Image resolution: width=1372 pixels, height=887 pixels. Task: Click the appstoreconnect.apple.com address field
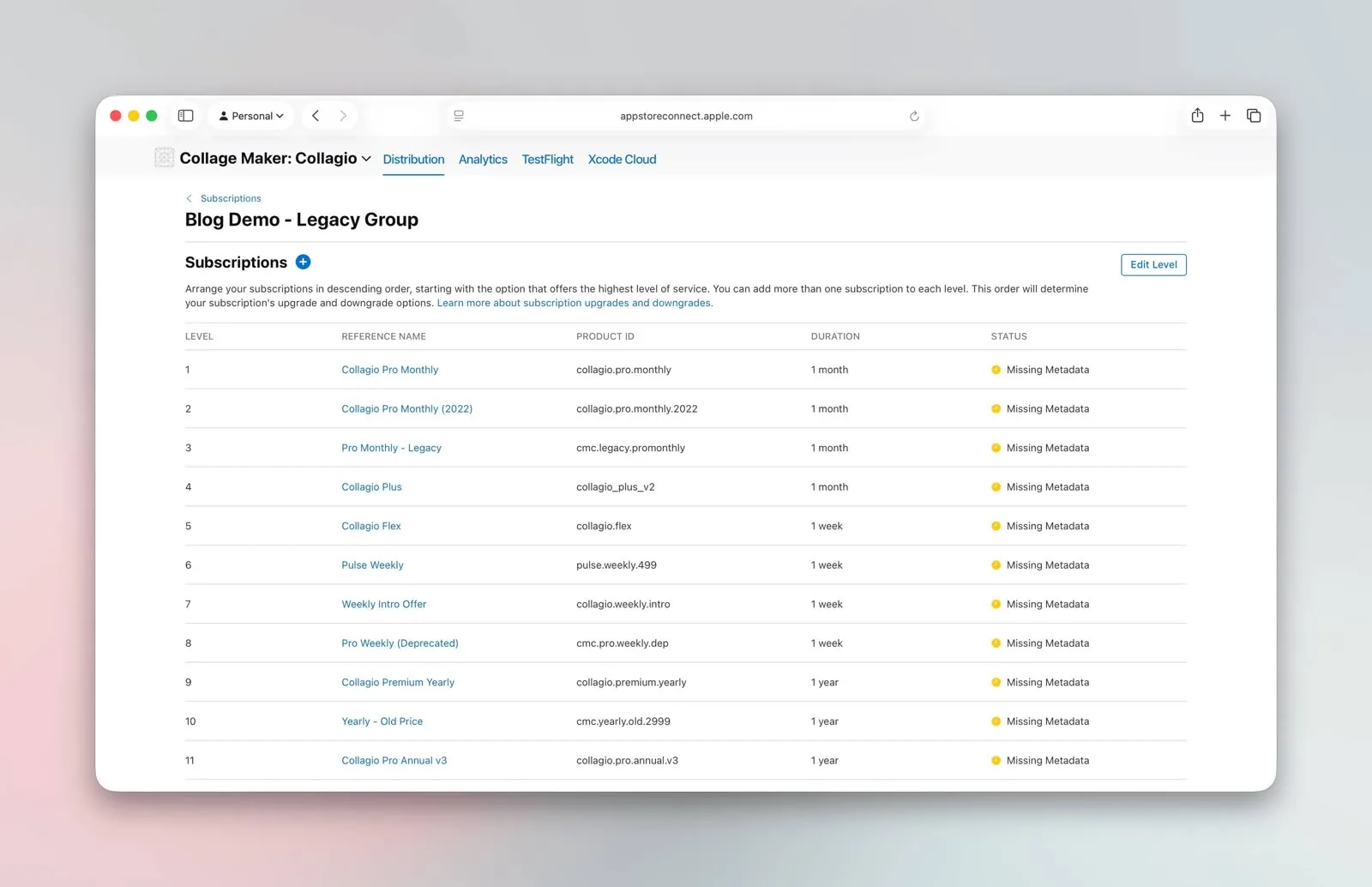click(686, 116)
